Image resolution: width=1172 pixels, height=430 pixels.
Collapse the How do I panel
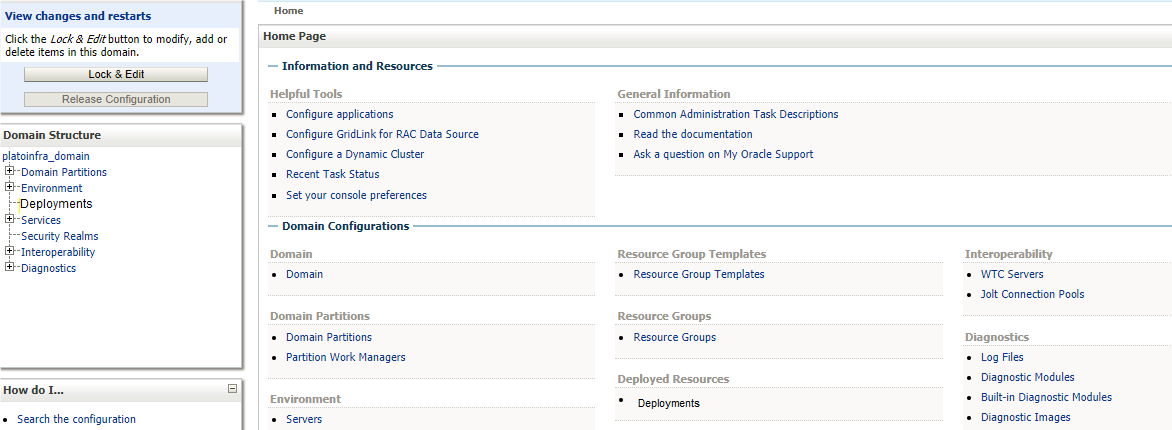(x=232, y=389)
